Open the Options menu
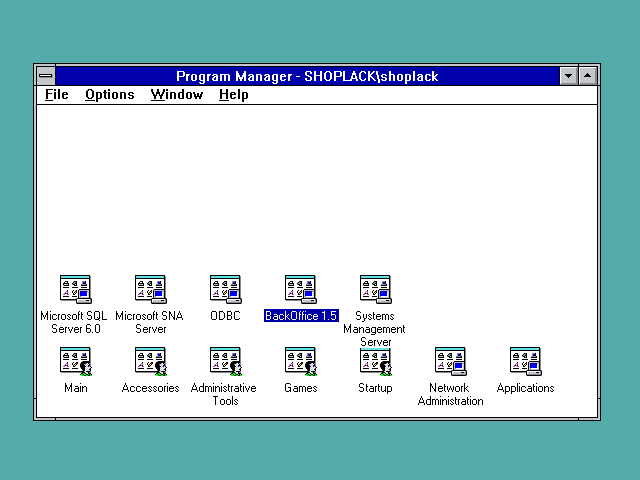This screenshot has width=640, height=480. tap(110, 95)
